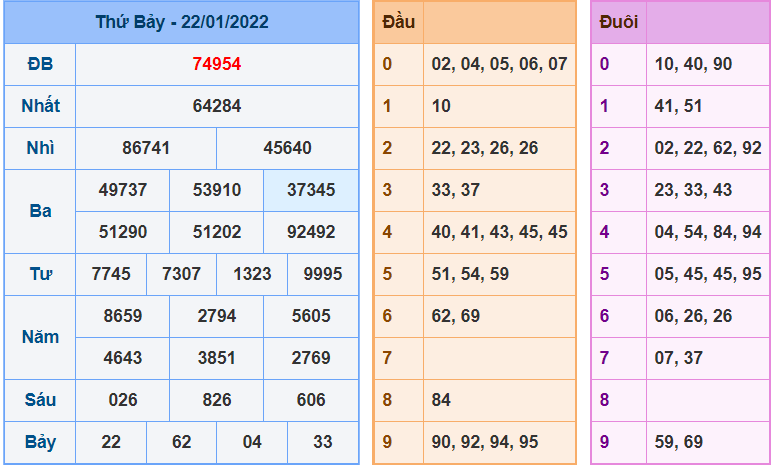Select seventh prize number 62
Viewport: 773px width, 465px height.
click(181, 442)
